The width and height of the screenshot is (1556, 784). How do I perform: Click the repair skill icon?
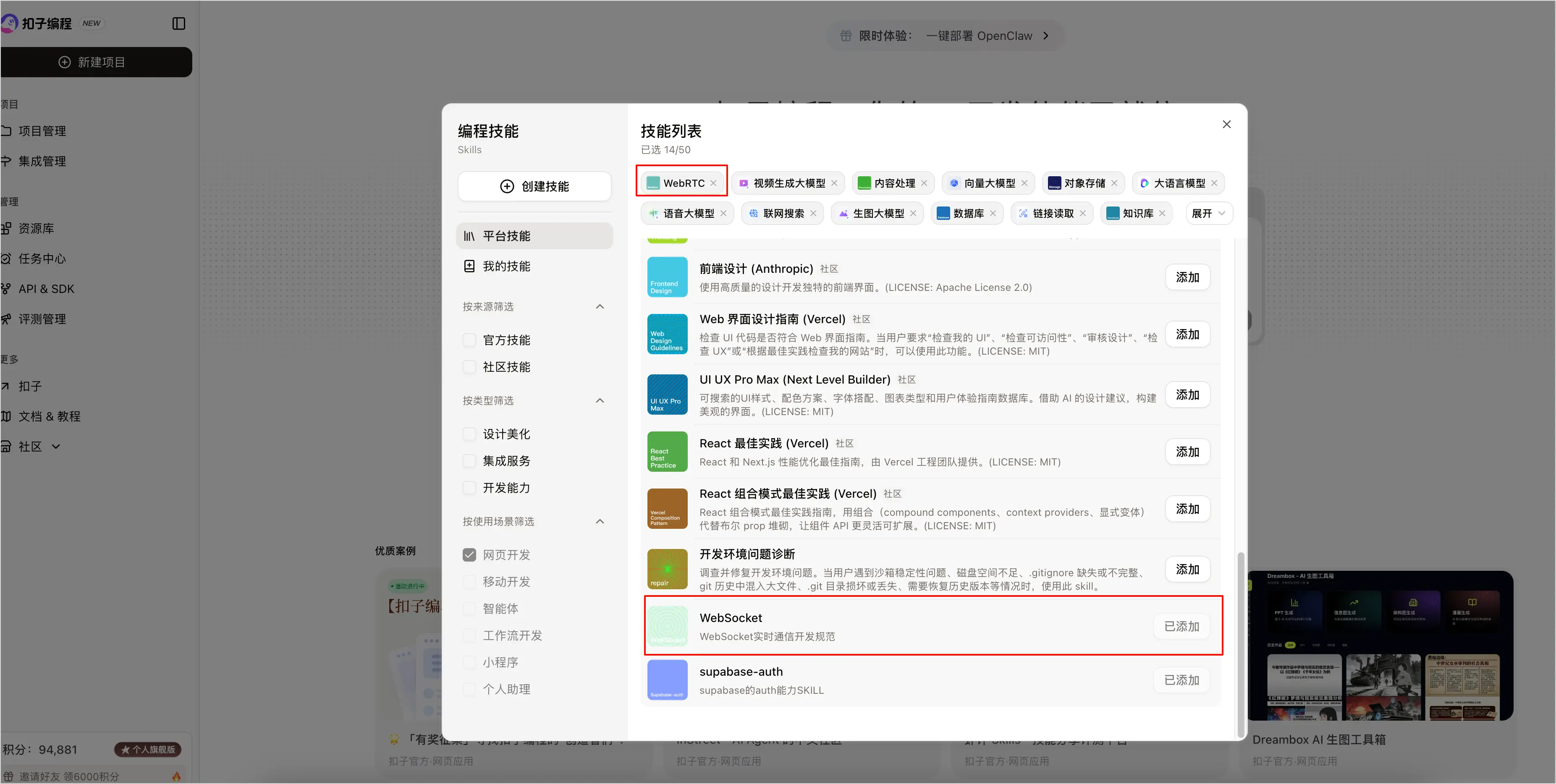coord(668,569)
